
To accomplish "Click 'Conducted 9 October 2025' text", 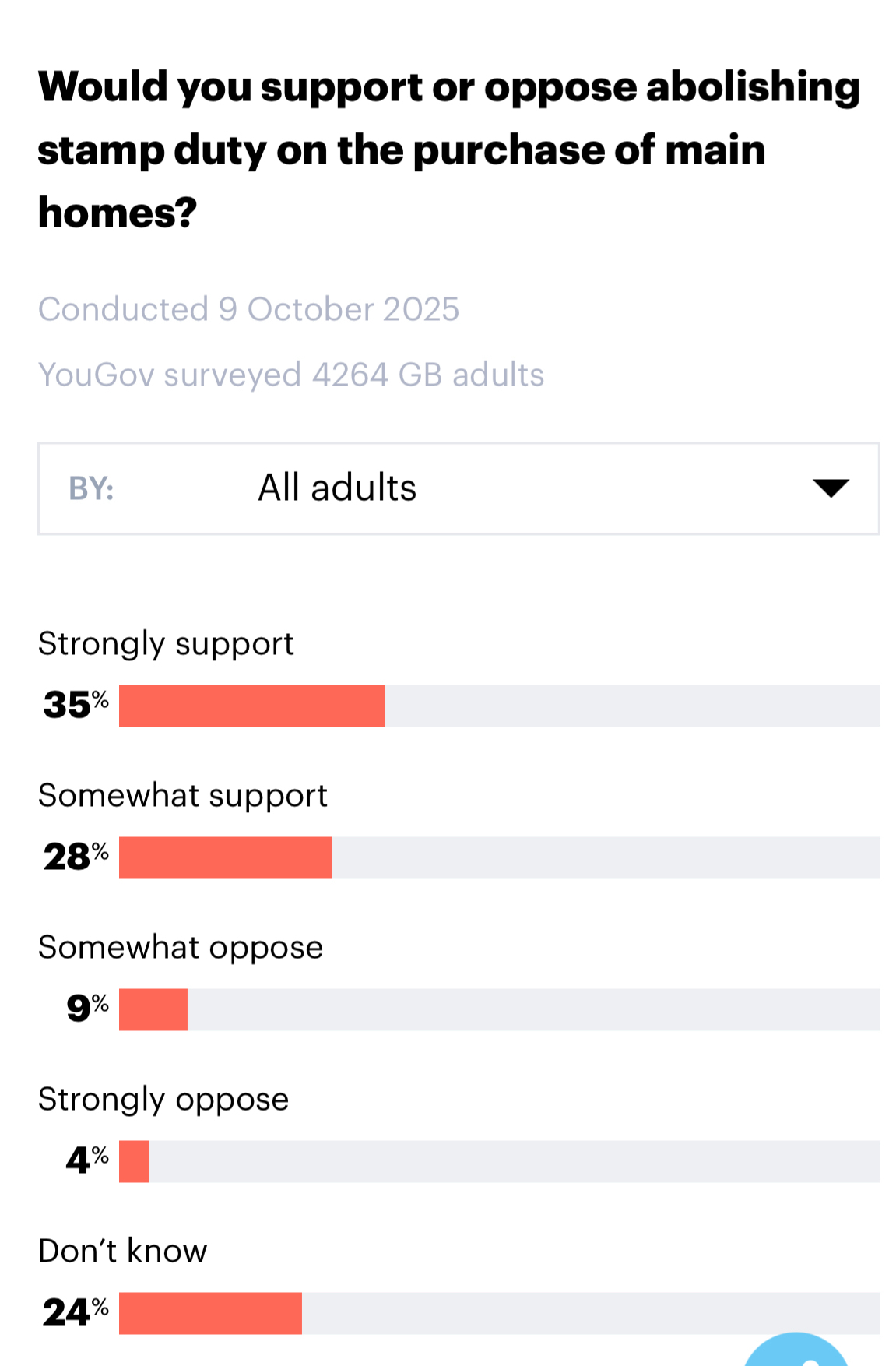I will [x=248, y=309].
